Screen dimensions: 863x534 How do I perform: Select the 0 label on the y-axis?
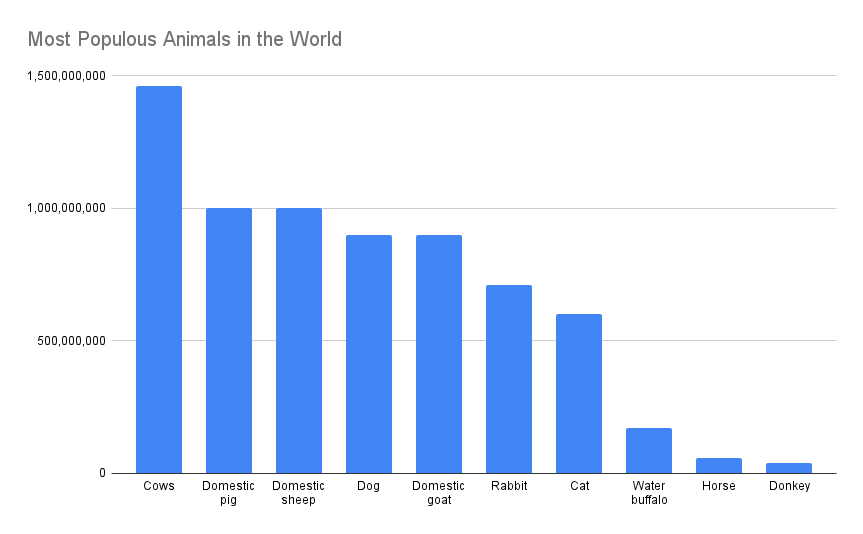click(x=101, y=473)
